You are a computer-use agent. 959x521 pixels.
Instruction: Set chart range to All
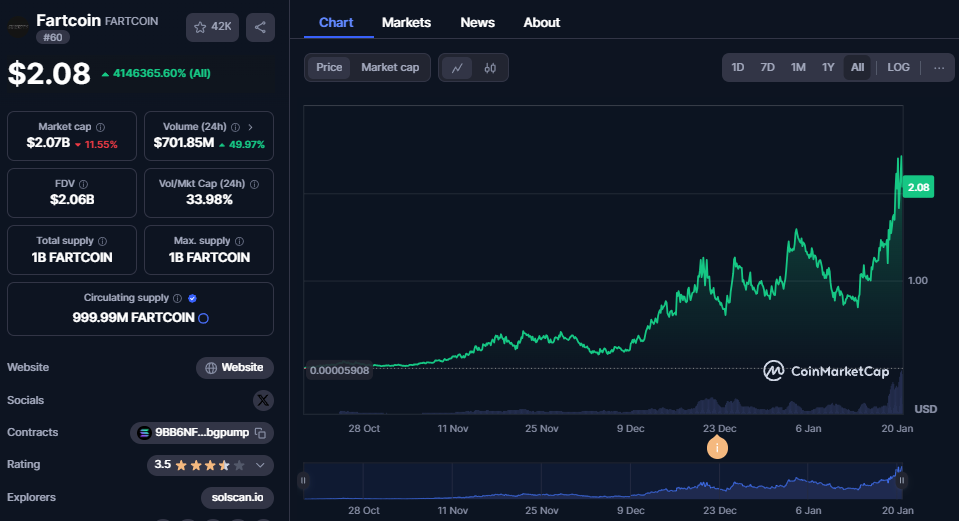(x=857, y=67)
